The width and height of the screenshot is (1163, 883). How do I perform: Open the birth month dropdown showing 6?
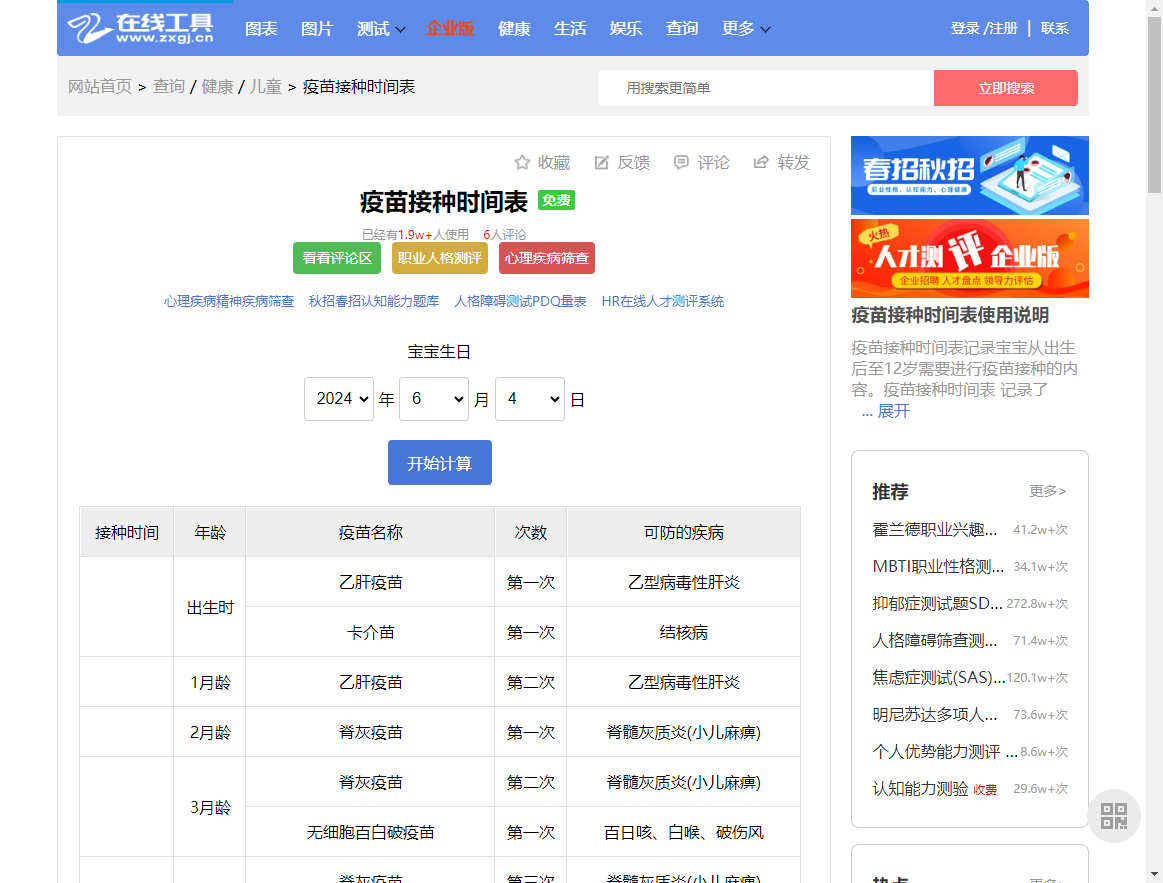coord(434,399)
